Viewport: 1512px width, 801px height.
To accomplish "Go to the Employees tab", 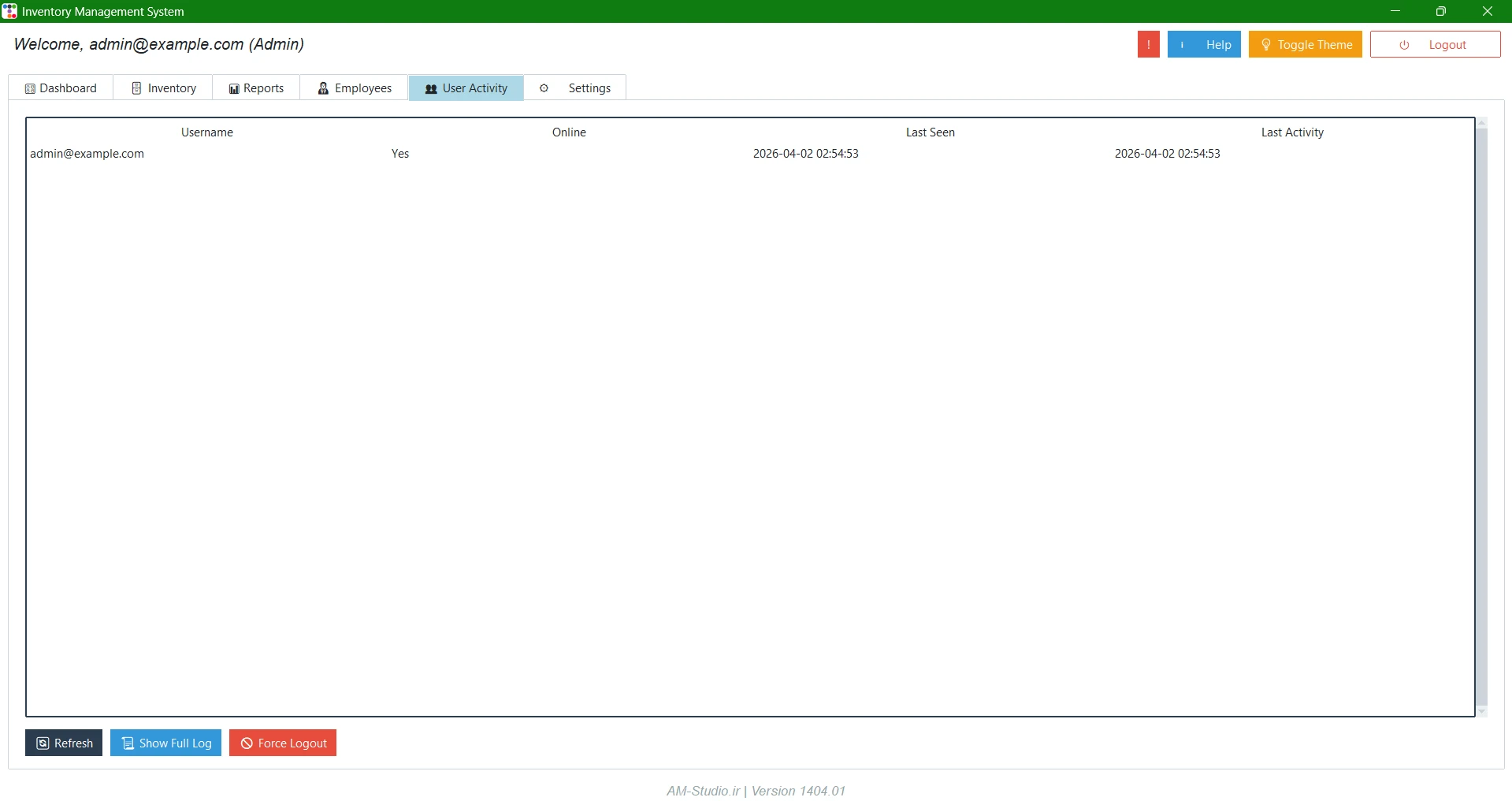I will pos(355,88).
